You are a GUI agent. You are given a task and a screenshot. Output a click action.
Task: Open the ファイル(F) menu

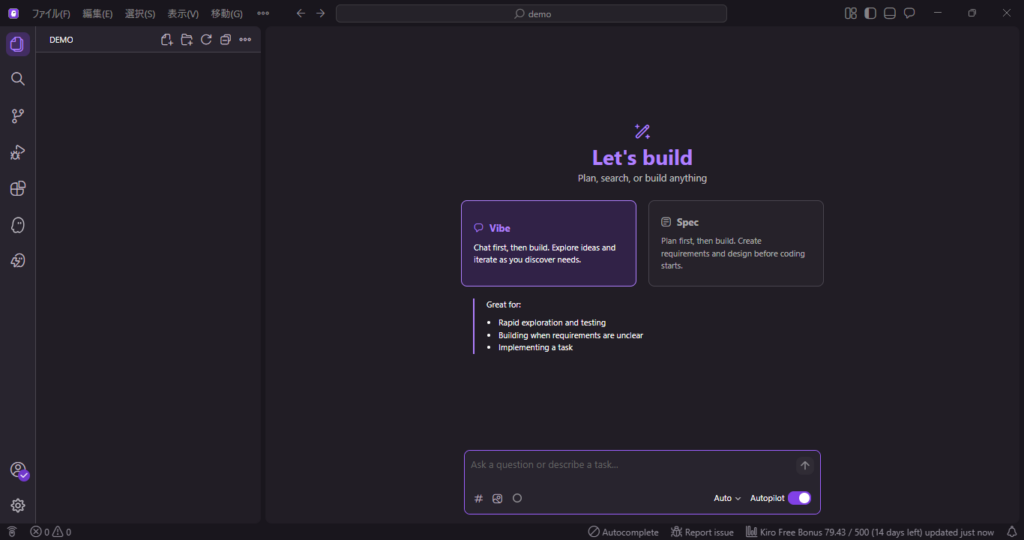[51, 14]
